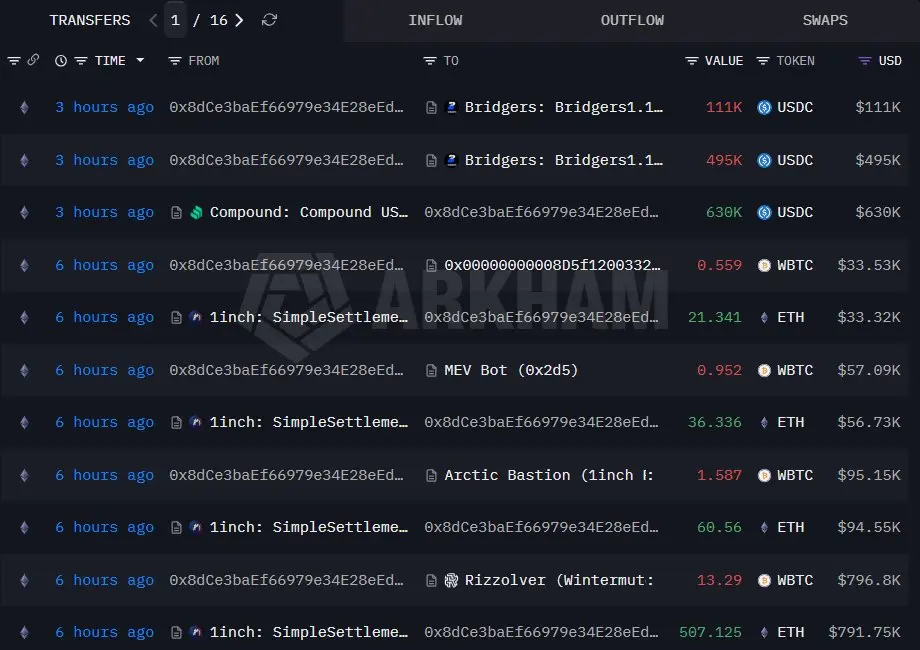Open MEV Bot (0x2d5) recipient
The height and width of the screenshot is (650, 920).
pyautogui.click(x=511, y=370)
